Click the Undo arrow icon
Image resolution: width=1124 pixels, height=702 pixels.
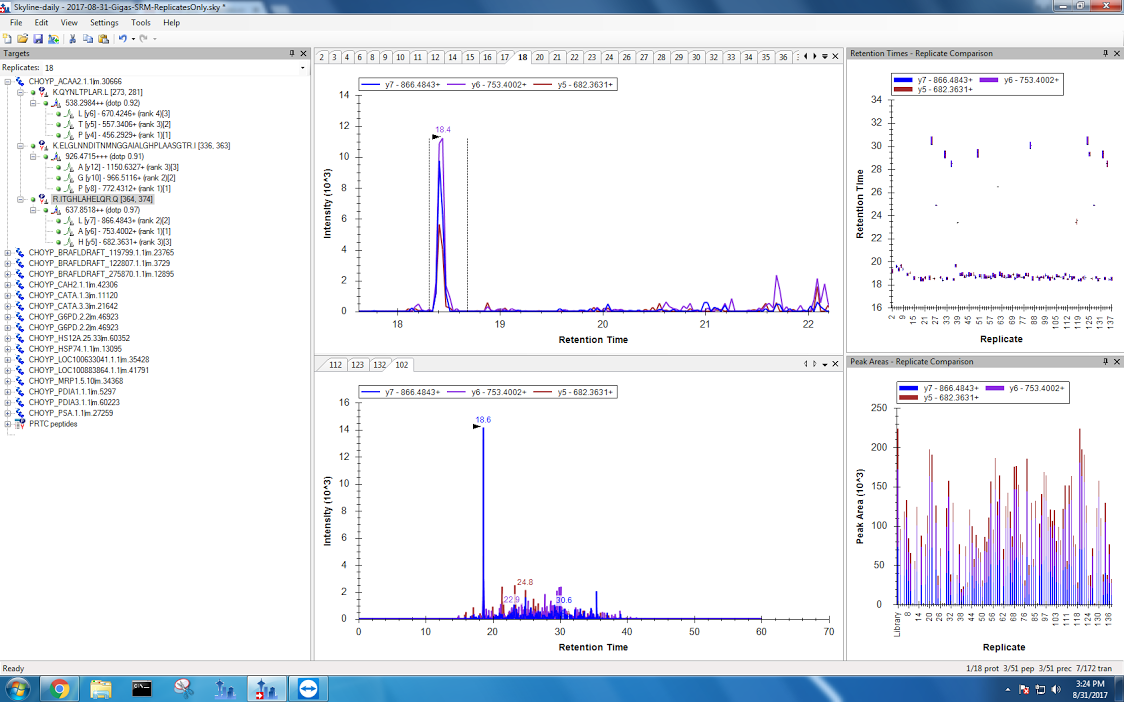[x=121, y=38]
